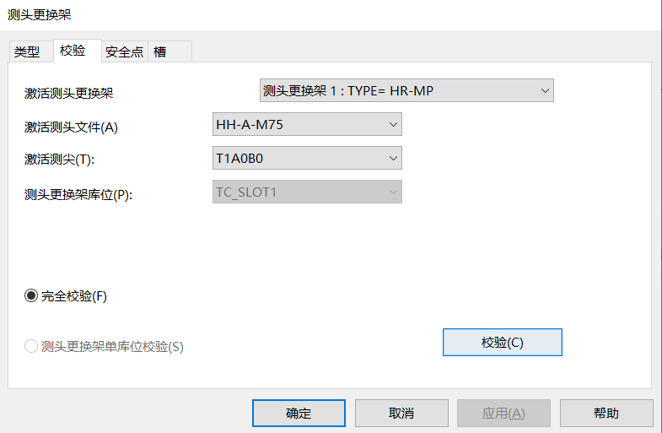Open the TC_SLOT1 slot dropdown

point(306,192)
